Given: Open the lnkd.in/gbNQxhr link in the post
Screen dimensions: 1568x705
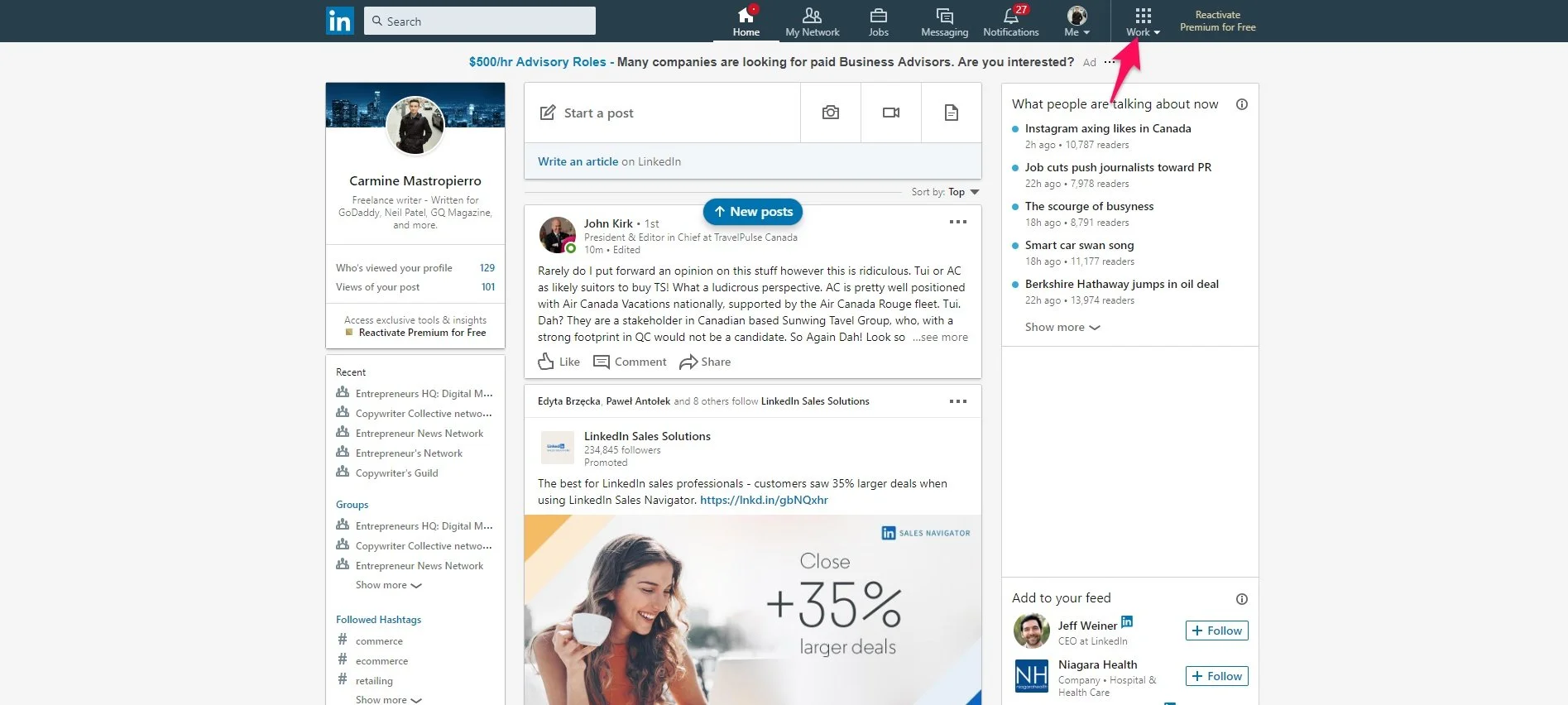Looking at the screenshot, I should [764, 500].
